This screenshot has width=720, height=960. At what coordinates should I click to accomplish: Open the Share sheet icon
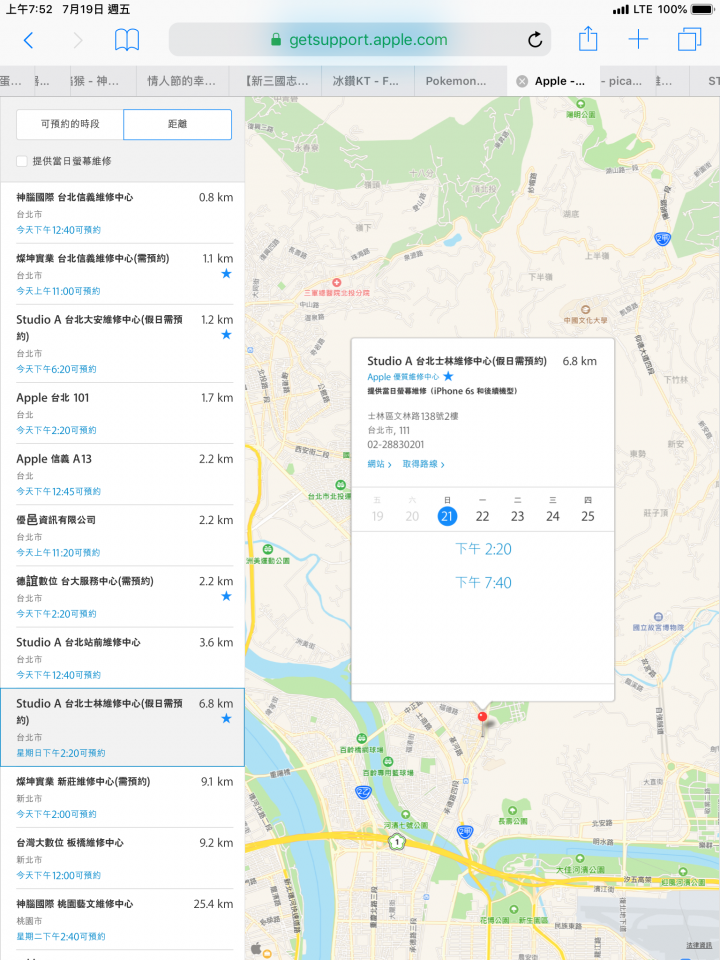(x=588, y=39)
